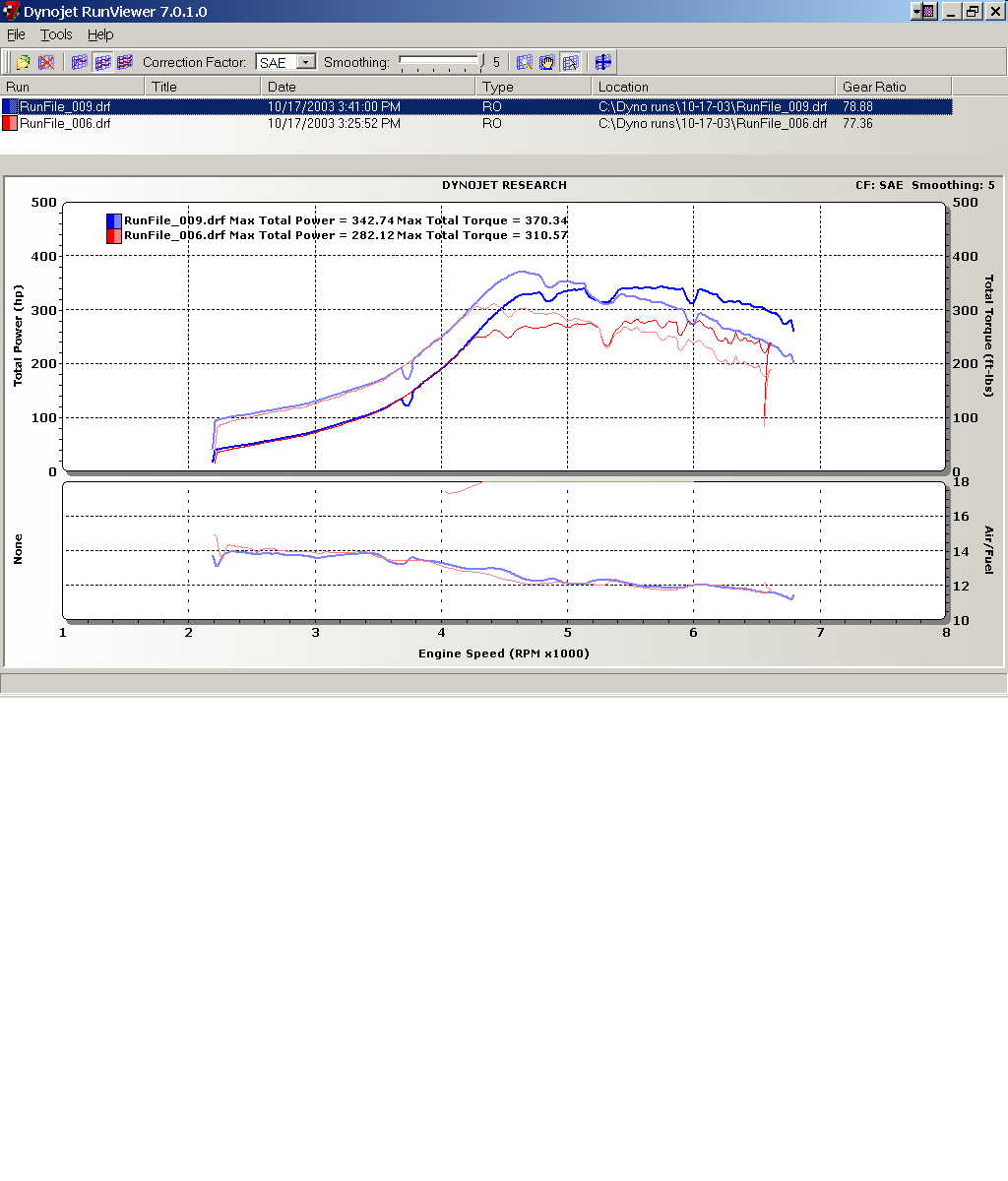Toggle the graph pointer cursor tool
This screenshot has width=1008, height=1181.
point(570,62)
